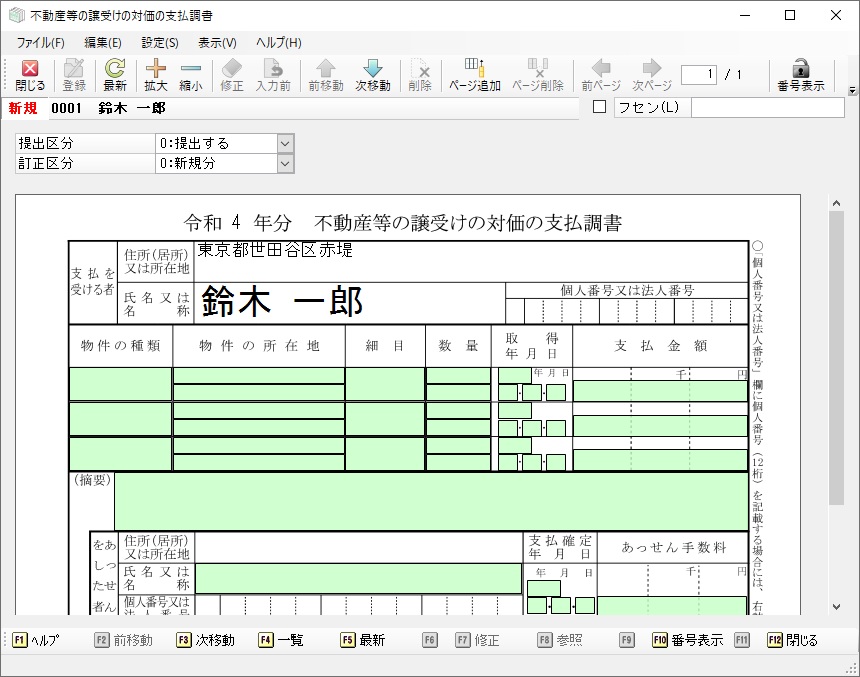The width and height of the screenshot is (860, 677).
Task: Click the 摘要 green text field
Action: point(430,500)
